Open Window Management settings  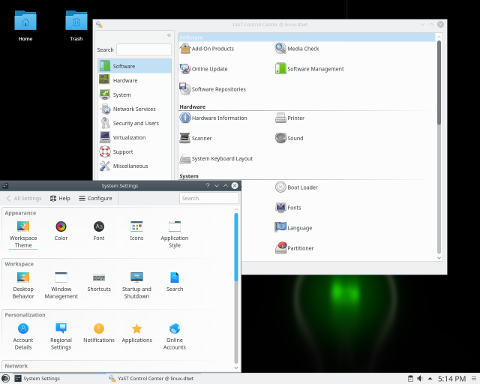point(61,285)
